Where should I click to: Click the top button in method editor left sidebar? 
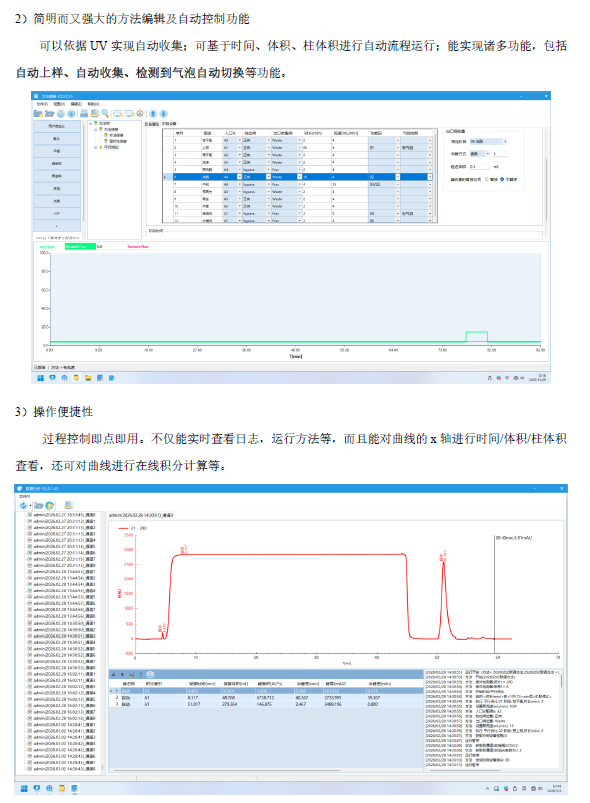coord(57,126)
